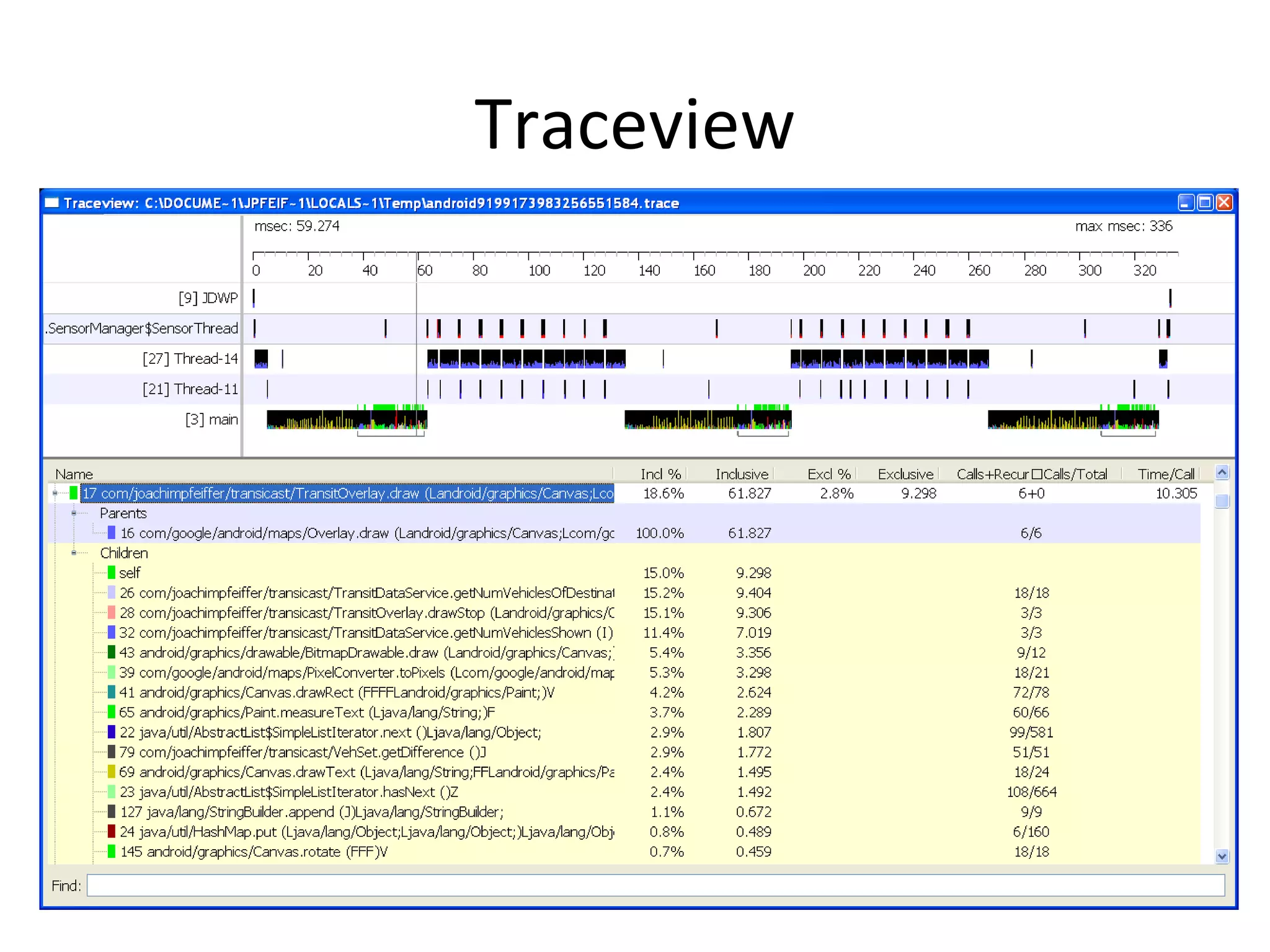Collapse the TransitOverlay.draw tree row
1270x952 pixels.
pyautogui.click(x=55, y=493)
